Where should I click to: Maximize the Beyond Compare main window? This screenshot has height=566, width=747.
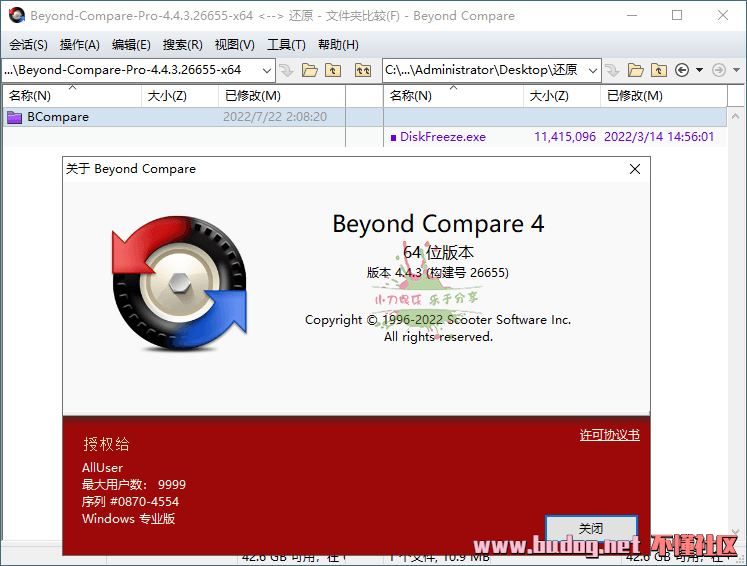[677, 16]
